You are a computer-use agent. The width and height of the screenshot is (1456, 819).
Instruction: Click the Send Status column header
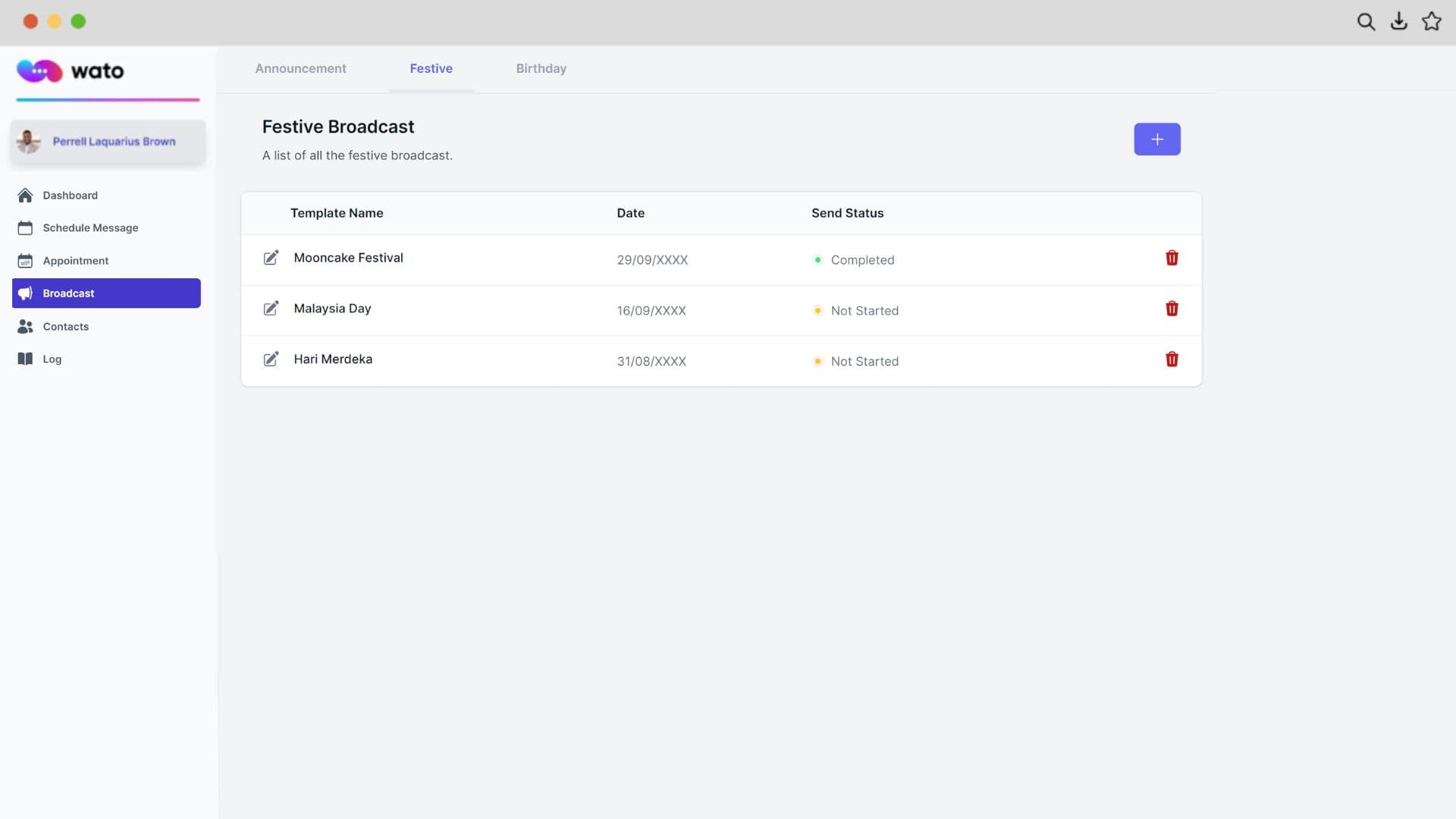coord(847,213)
